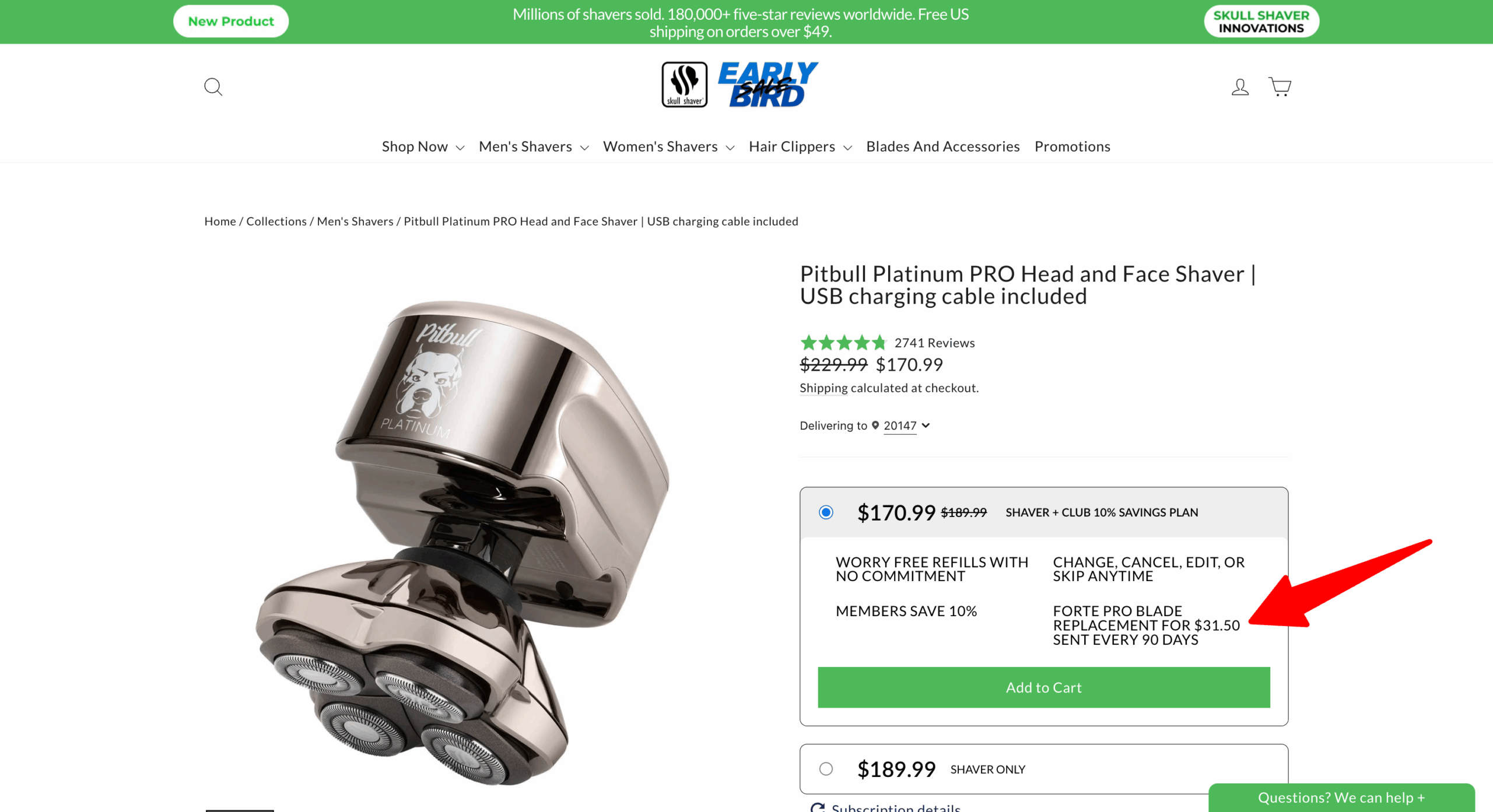Click the Early Bird Sale logo
Viewport: 1493px width, 812px height.
click(x=768, y=85)
